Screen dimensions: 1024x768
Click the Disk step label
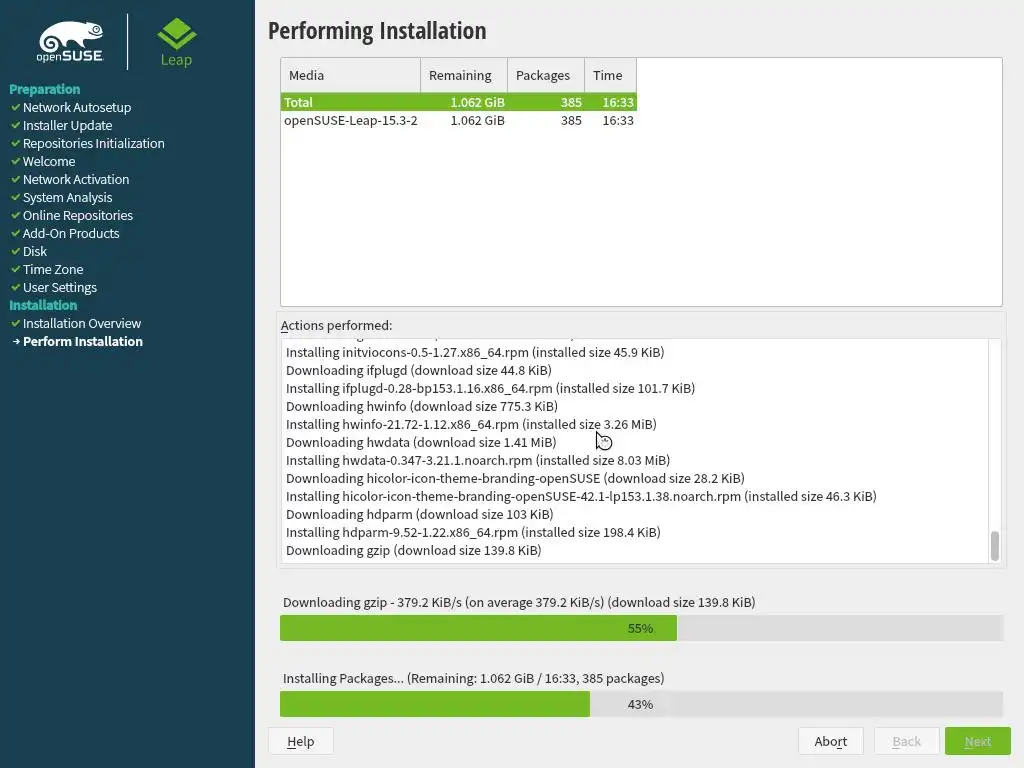coord(35,251)
